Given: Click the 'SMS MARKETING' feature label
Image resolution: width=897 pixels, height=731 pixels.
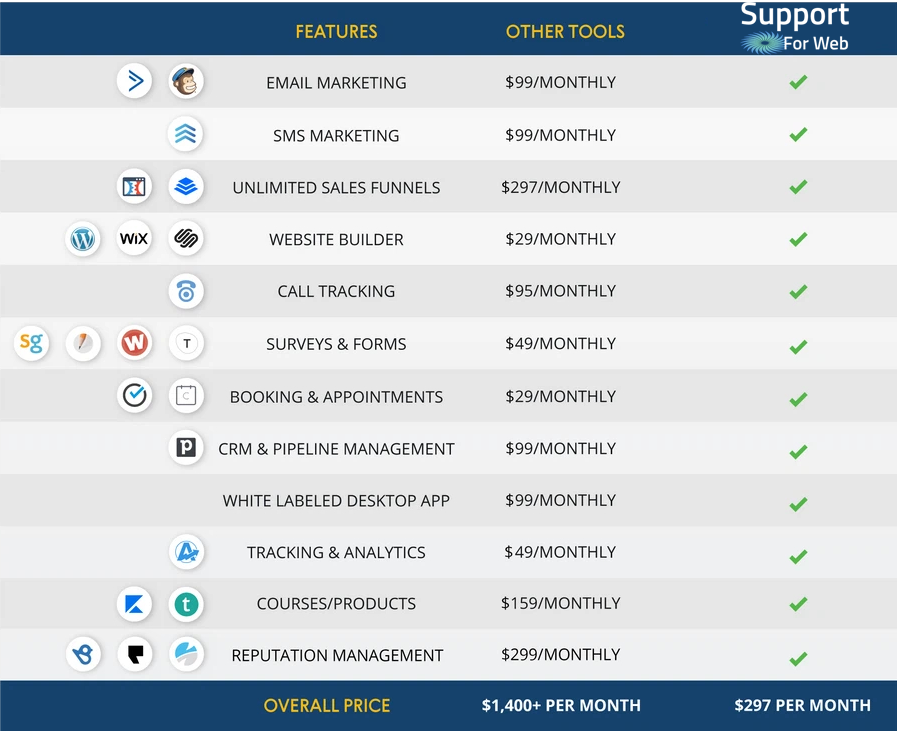Looking at the screenshot, I should [336, 136].
